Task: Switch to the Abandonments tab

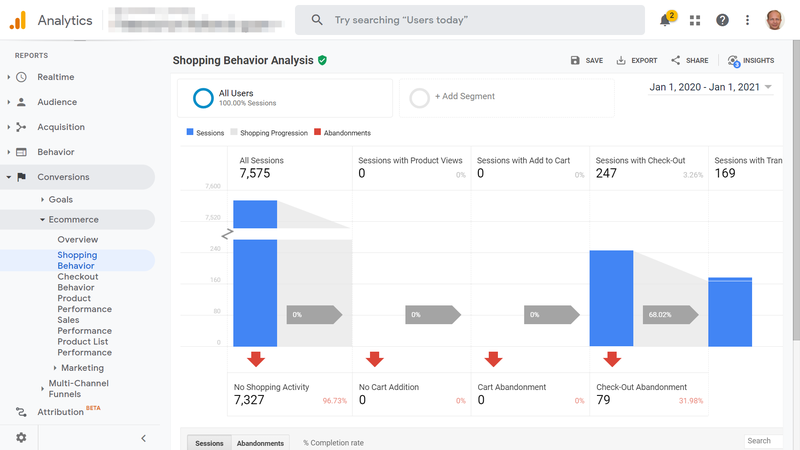Action: (x=260, y=443)
